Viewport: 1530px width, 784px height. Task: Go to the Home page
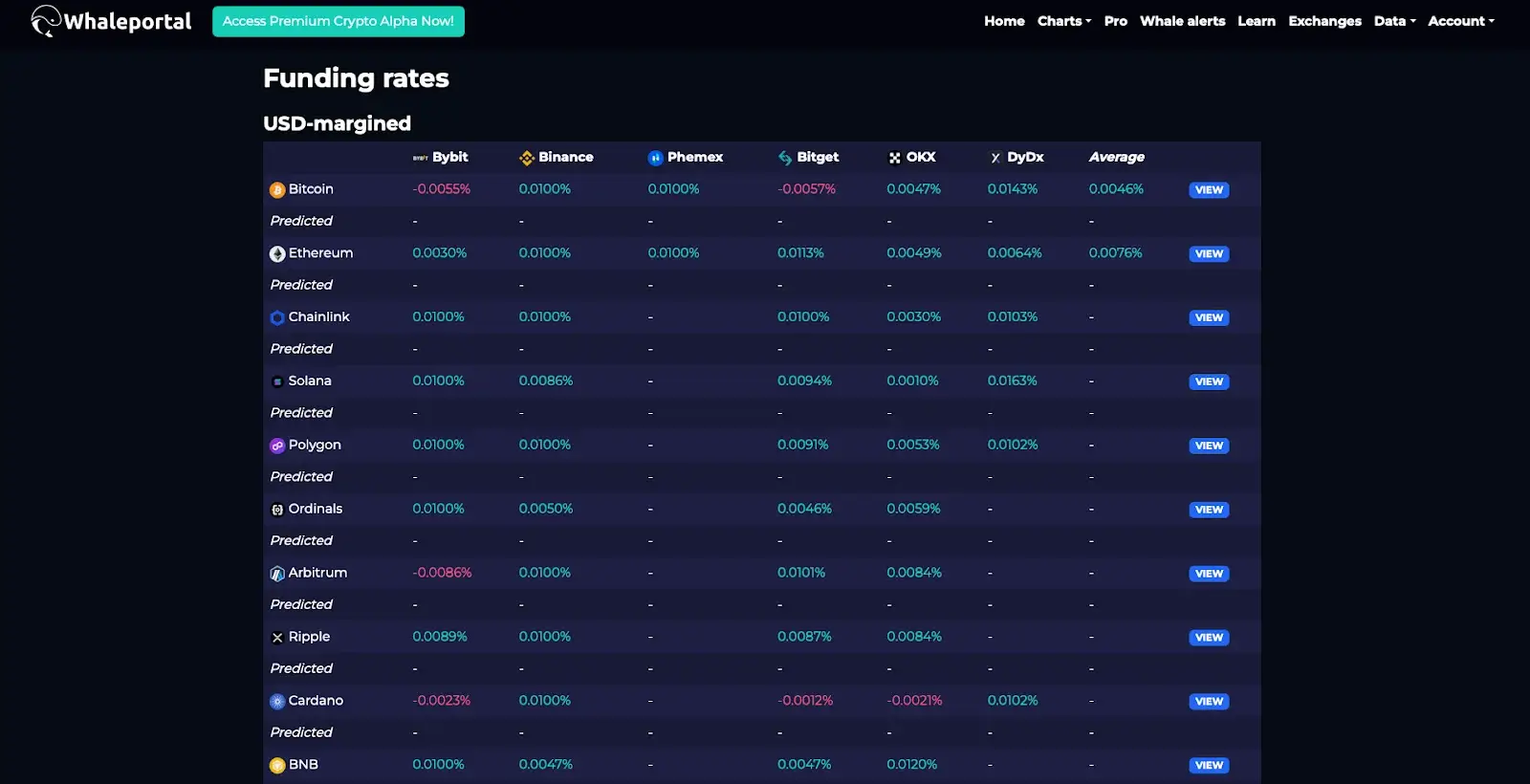(1004, 21)
